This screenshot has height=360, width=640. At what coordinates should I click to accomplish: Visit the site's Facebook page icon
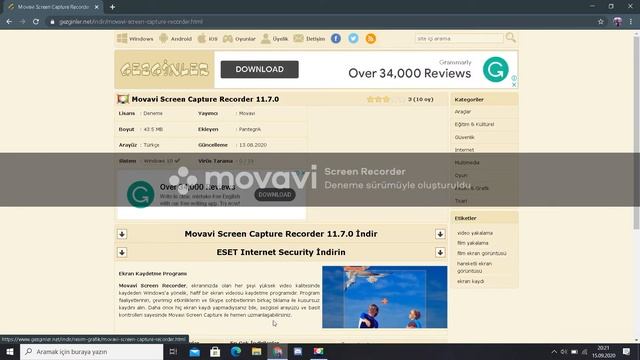click(336, 39)
